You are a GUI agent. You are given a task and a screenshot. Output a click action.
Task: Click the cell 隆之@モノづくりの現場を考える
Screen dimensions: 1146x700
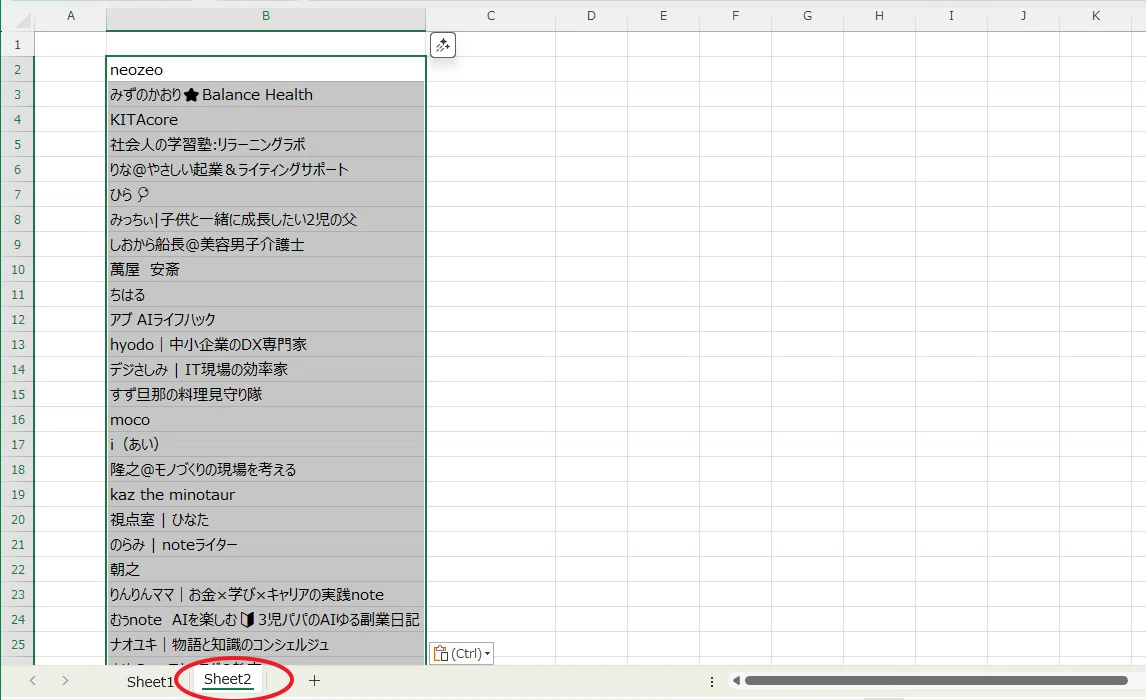[x=266, y=469]
